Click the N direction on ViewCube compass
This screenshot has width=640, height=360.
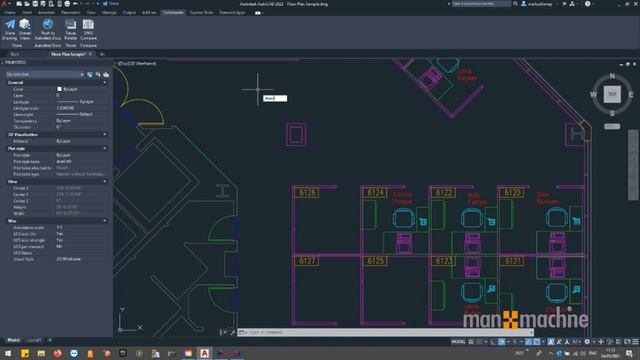coord(612,76)
